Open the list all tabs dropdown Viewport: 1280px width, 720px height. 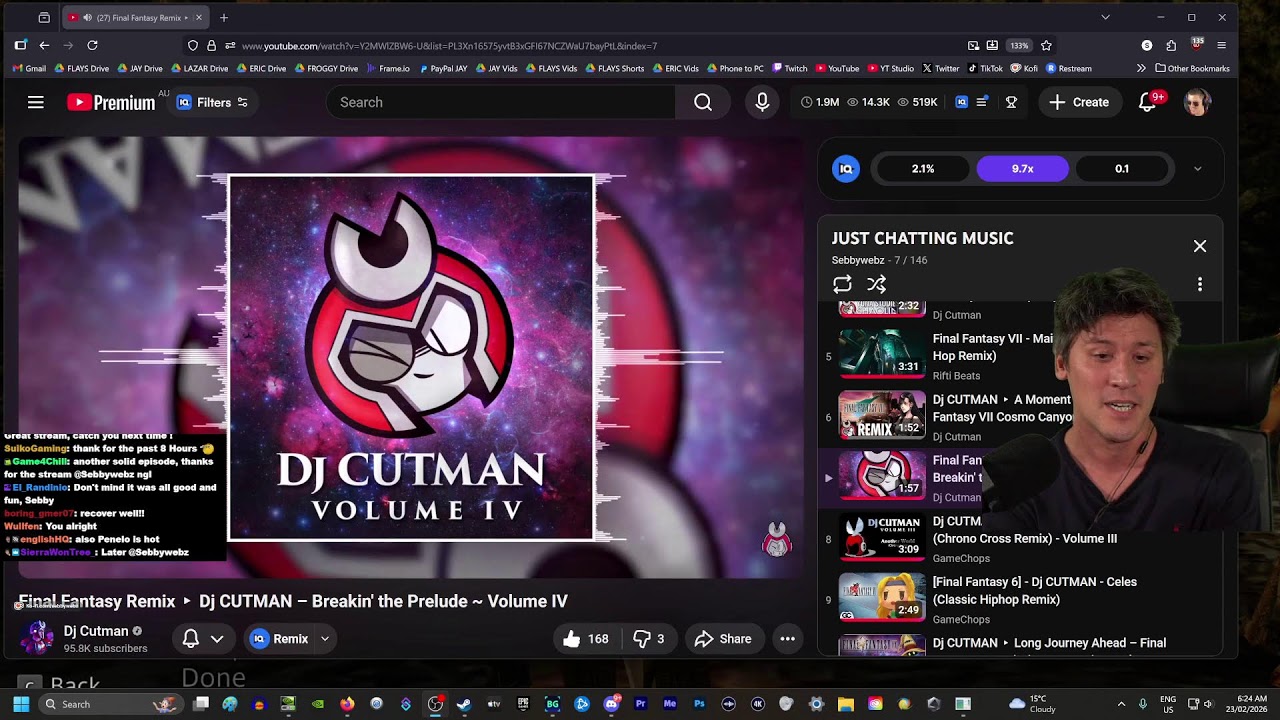1105,17
